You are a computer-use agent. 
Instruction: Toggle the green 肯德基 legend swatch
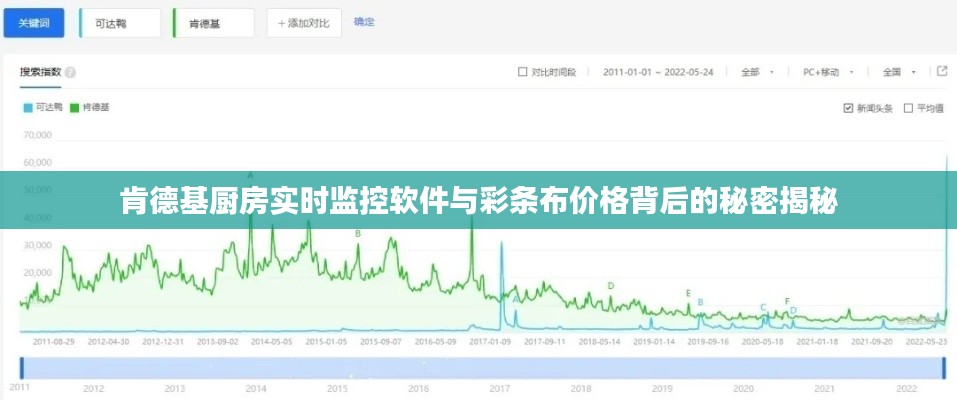(74, 107)
